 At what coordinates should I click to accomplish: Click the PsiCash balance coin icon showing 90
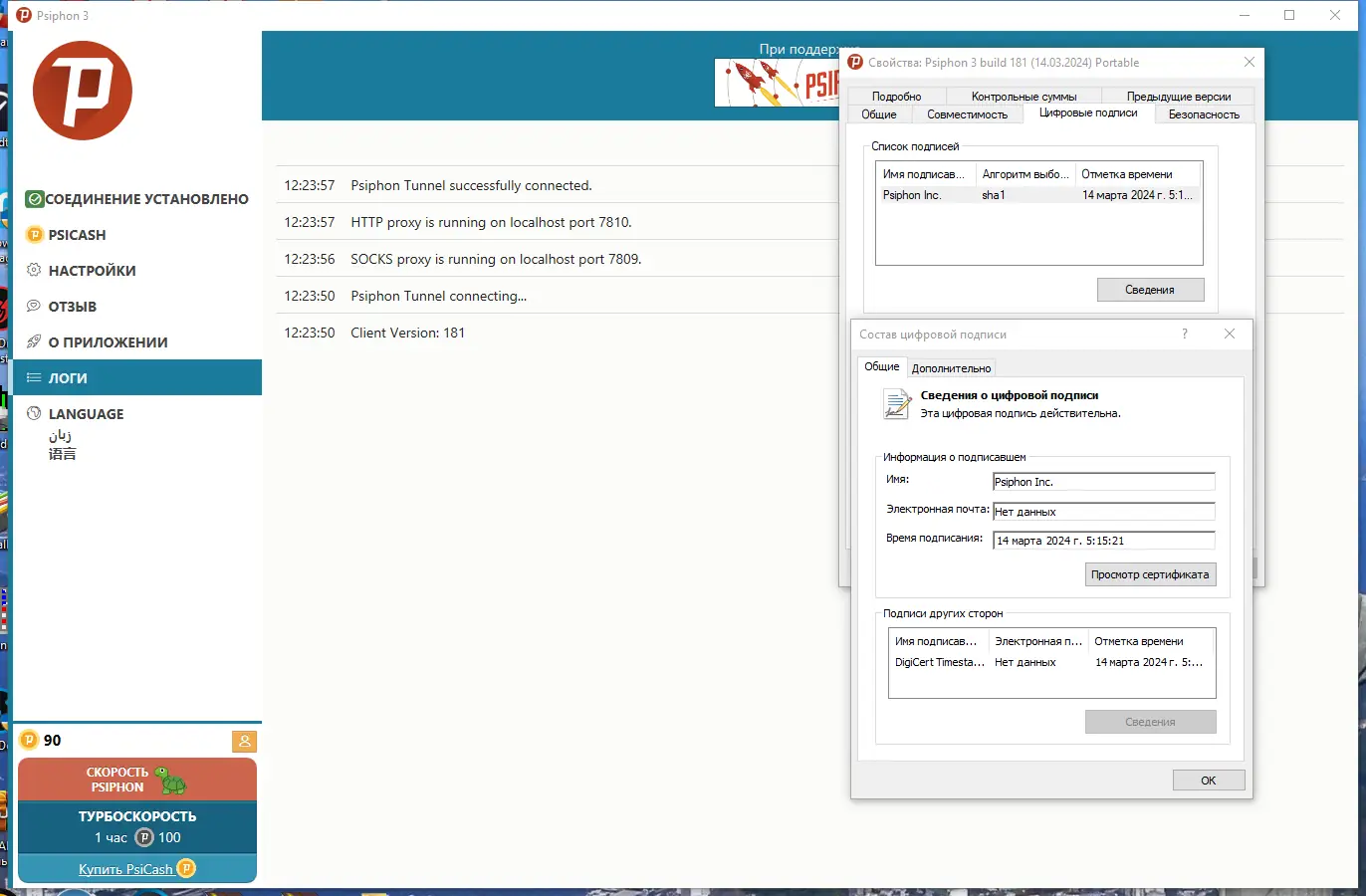pyautogui.click(x=29, y=740)
